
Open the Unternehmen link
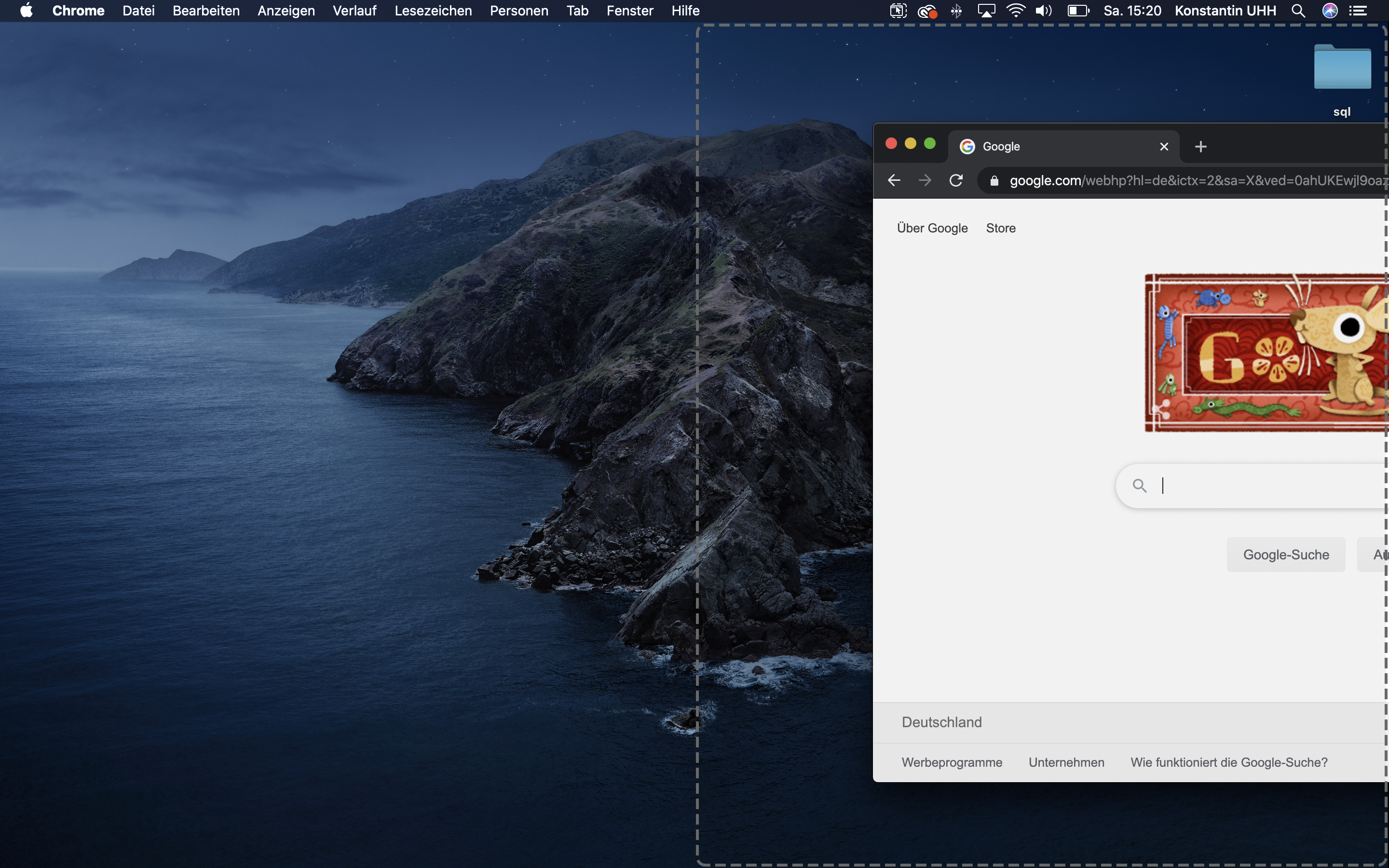(1066, 762)
